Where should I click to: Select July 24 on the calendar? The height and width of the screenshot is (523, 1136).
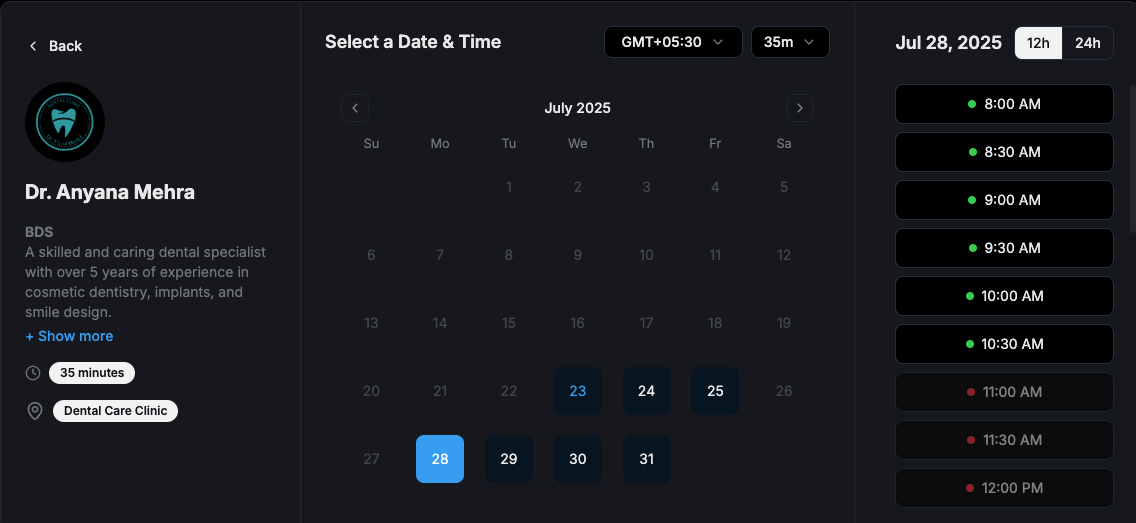(x=646, y=391)
